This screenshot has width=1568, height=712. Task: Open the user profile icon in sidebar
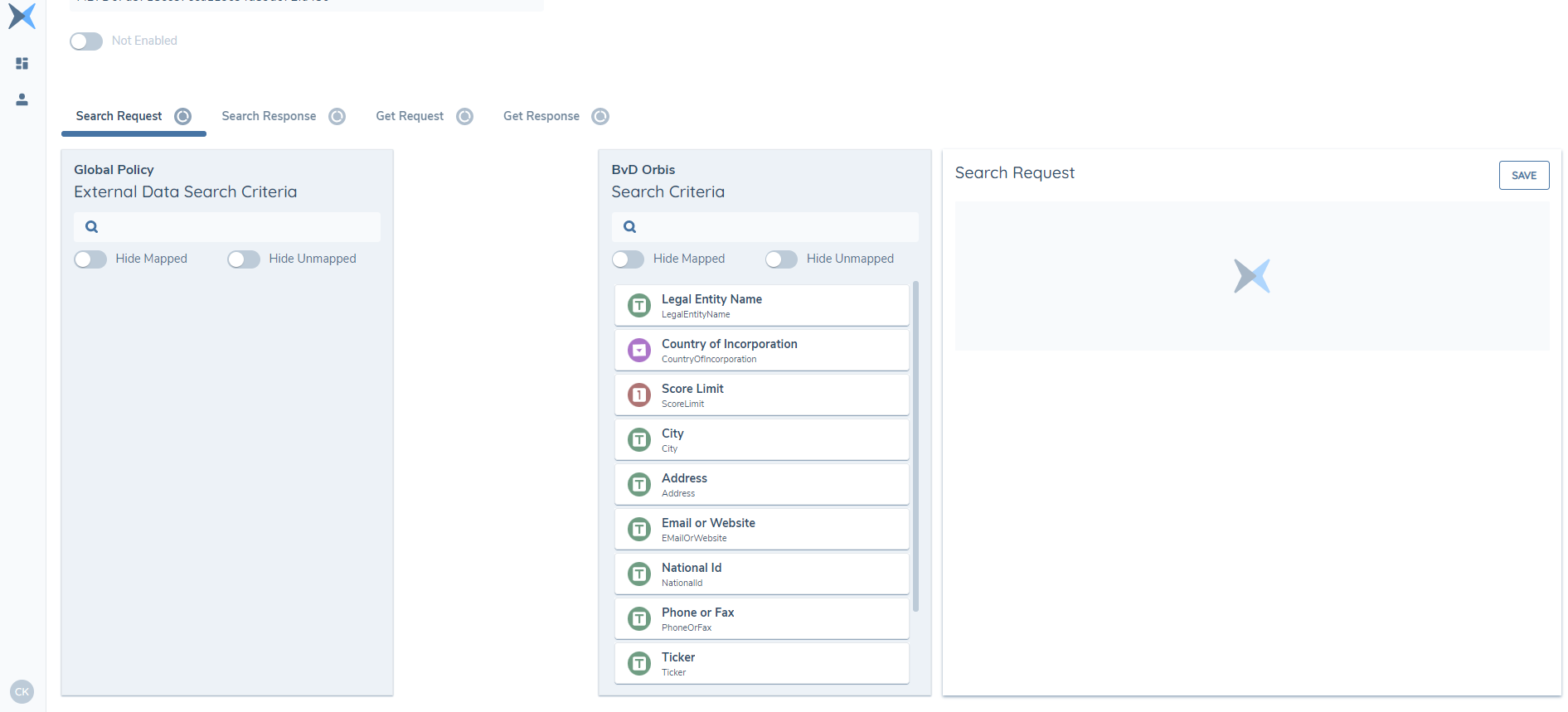22,99
